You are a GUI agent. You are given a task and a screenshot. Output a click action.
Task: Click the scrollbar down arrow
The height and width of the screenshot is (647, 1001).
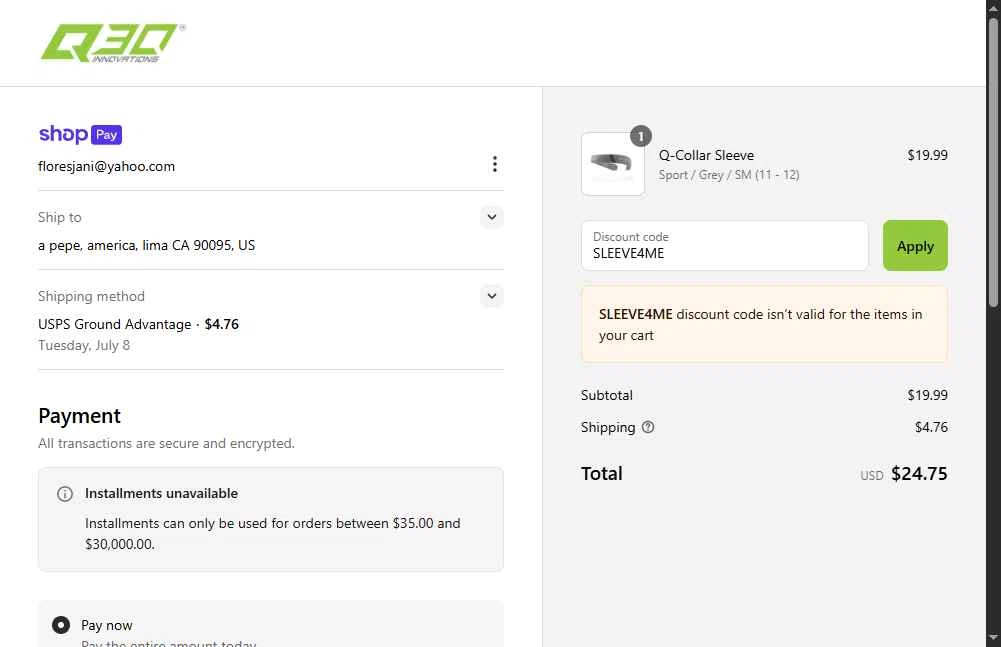point(993,638)
